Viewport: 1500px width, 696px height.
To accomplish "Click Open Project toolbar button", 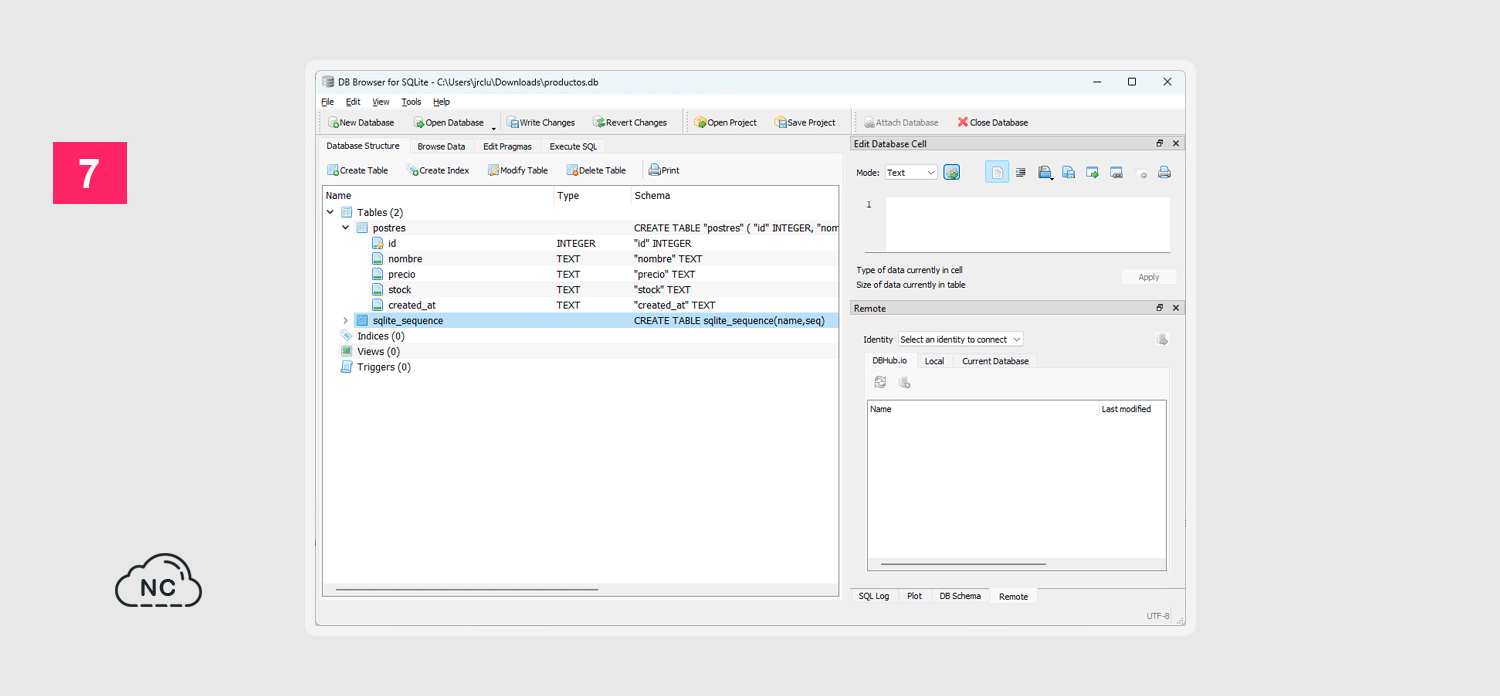I will (725, 122).
